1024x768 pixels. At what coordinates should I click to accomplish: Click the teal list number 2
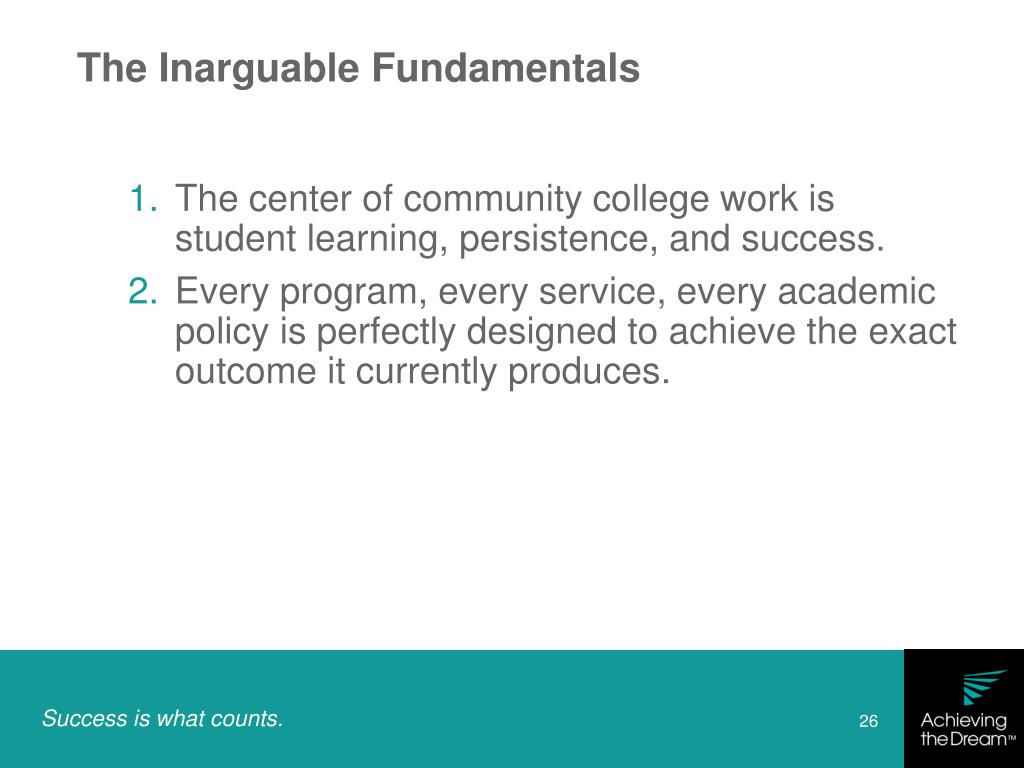[143, 291]
